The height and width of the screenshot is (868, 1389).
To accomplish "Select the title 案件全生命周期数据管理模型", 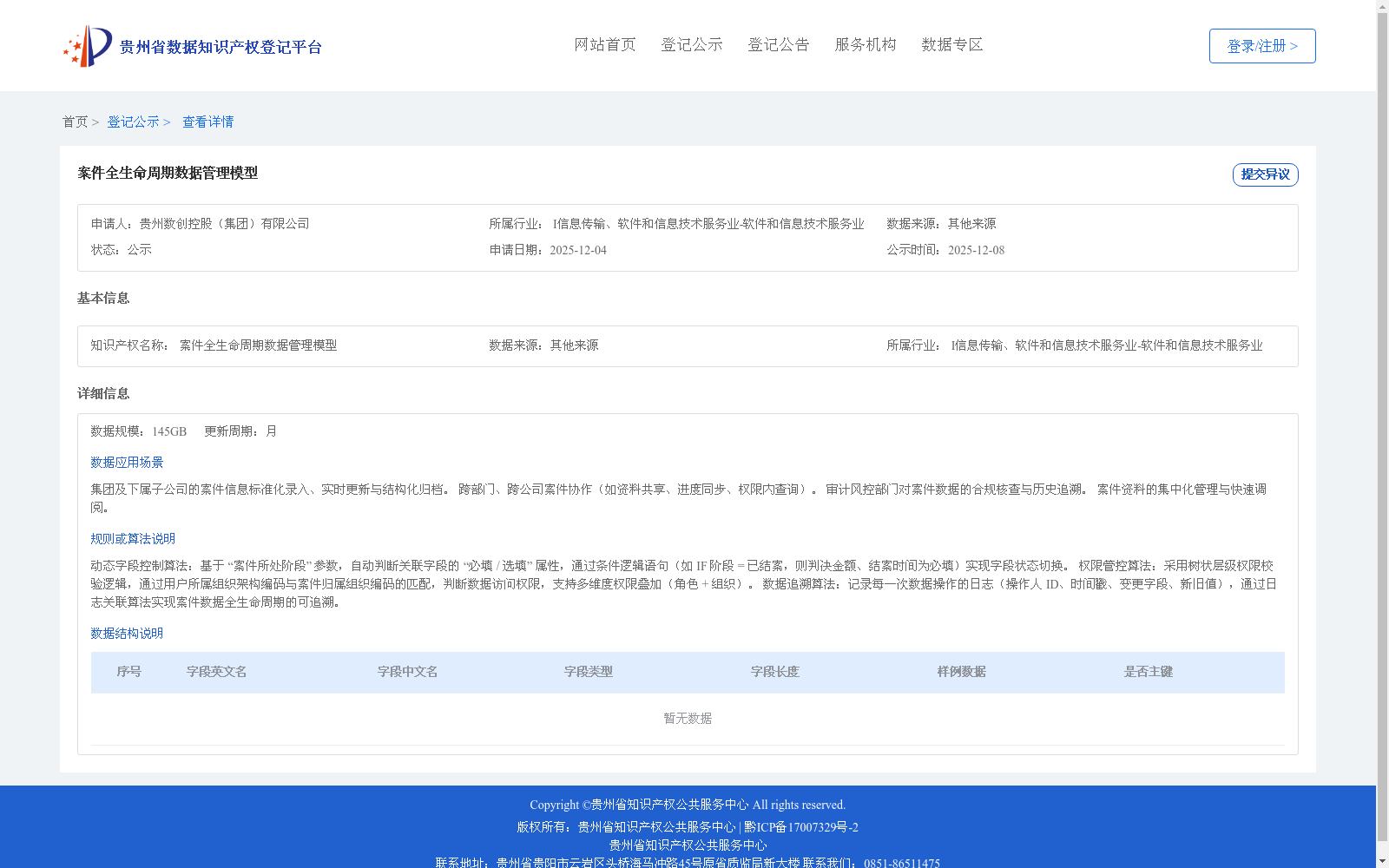I will click(168, 174).
